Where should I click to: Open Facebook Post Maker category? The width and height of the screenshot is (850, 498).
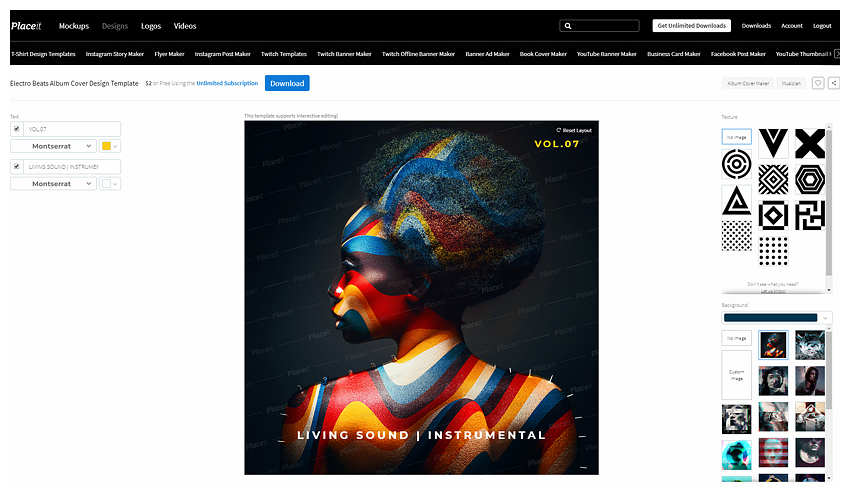click(x=738, y=54)
